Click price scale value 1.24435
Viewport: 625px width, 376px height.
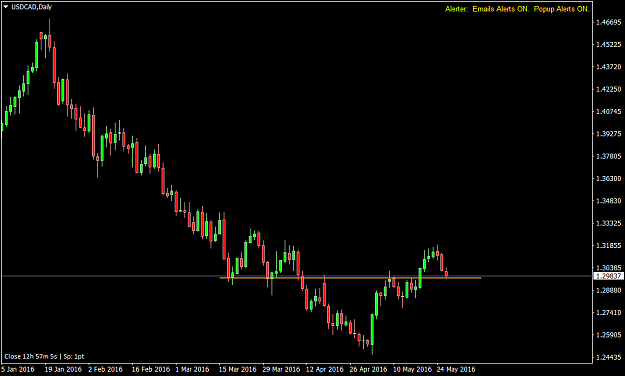[x=608, y=357]
